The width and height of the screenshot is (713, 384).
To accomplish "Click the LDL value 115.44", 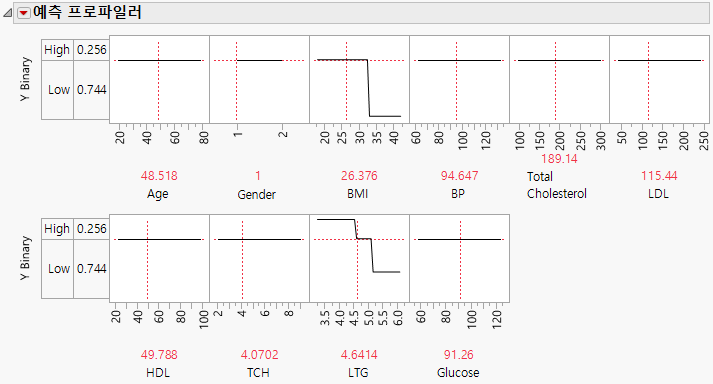I will pos(659,176).
